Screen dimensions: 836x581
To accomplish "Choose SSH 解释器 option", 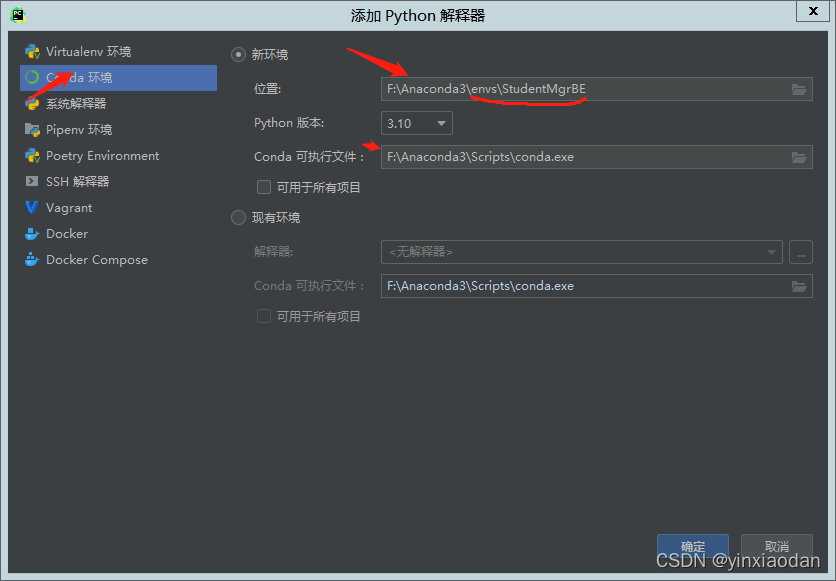I will coord(118,181).
